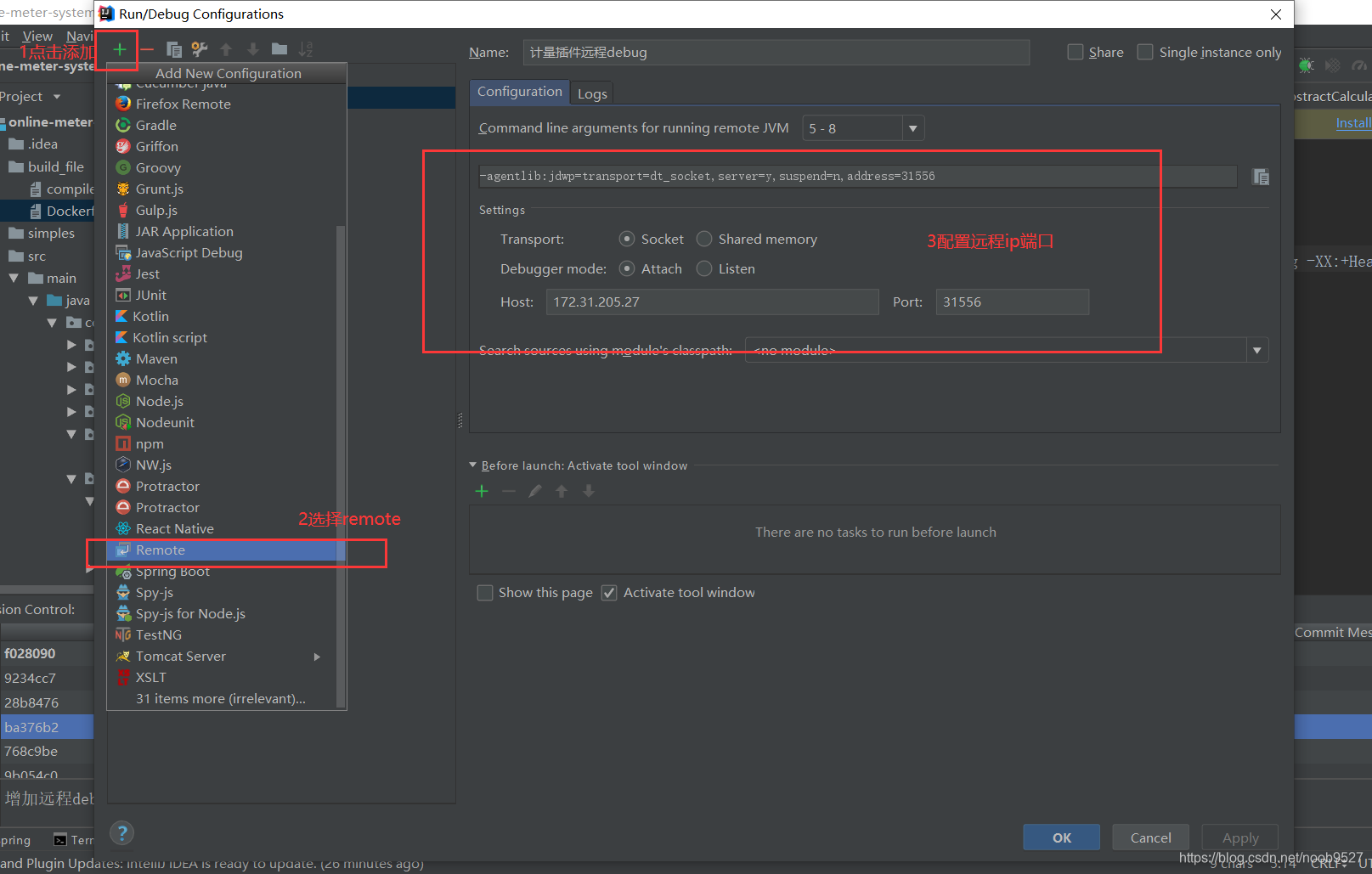Image resolution: width=1372 pixels, height=874 pixels.
Task: Click the copy configuration icon
Action: click(x=173, y=49)
